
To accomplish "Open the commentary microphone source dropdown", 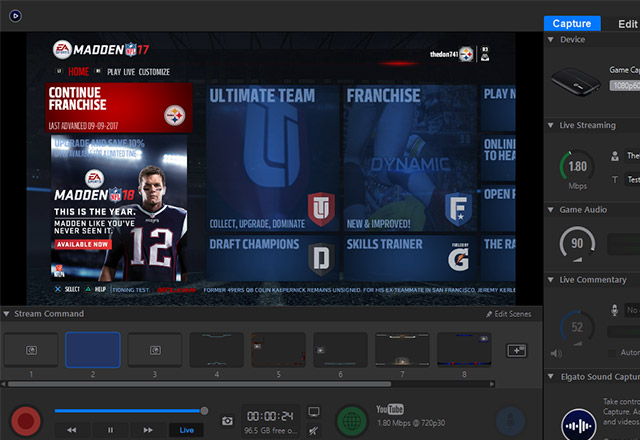I will coord(632,310).
